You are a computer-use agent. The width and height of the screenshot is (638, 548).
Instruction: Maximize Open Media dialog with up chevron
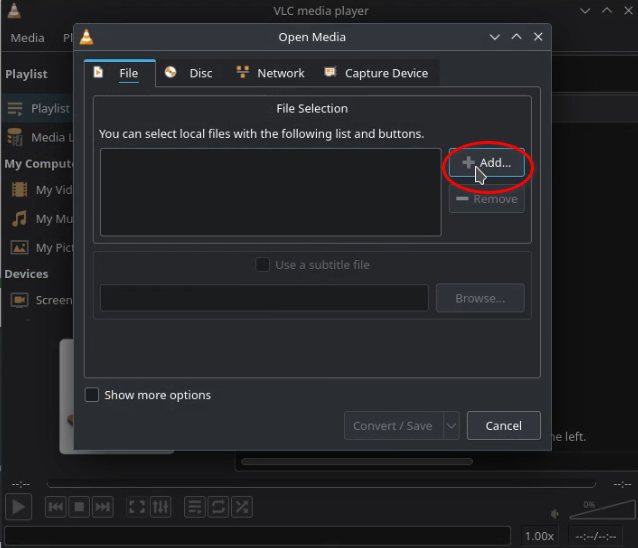516,37
